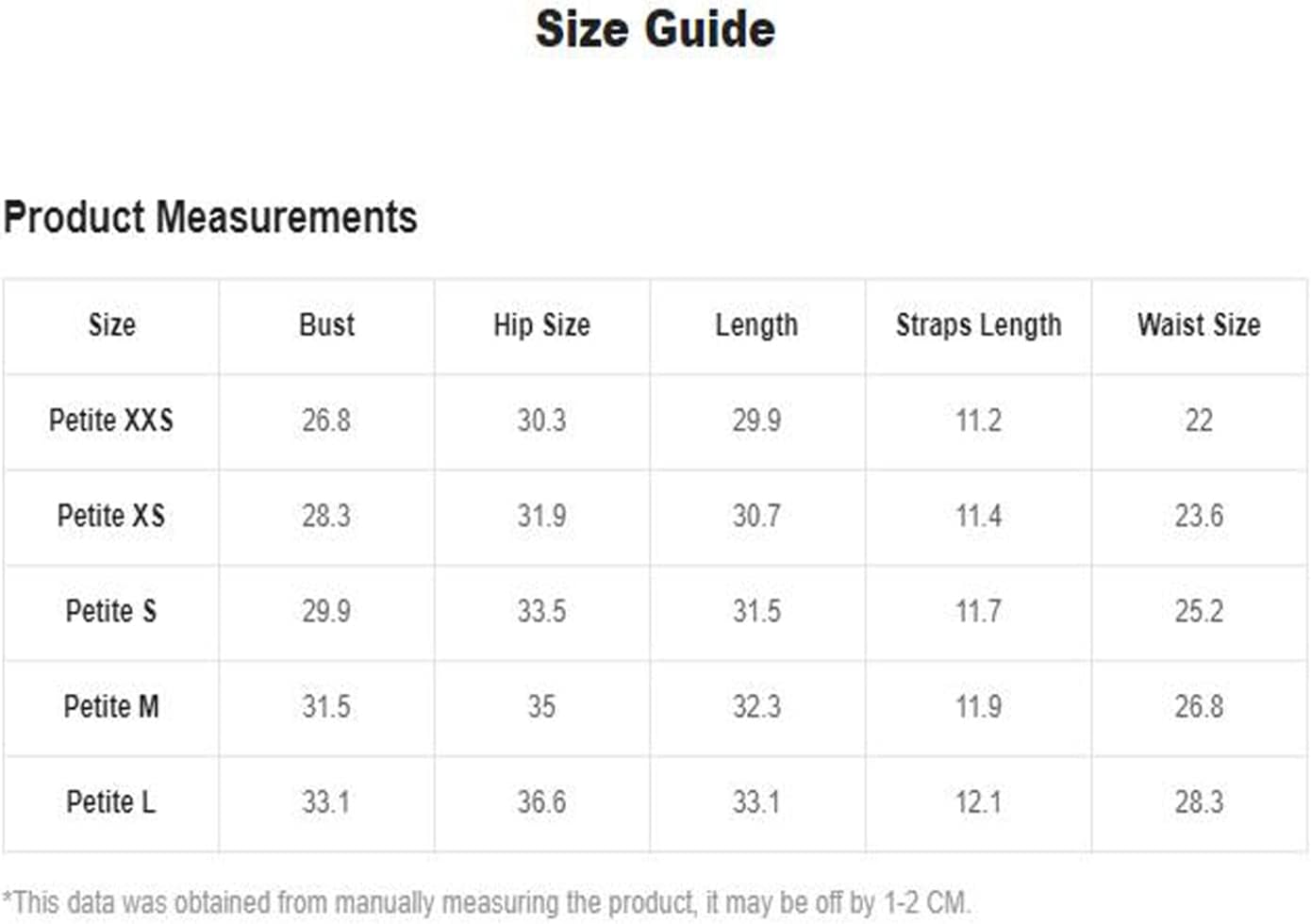The height and width of the screenshot is (924, 1311).
Task: Click Petite XXS bust value 26.8
Action: point(326,420)
